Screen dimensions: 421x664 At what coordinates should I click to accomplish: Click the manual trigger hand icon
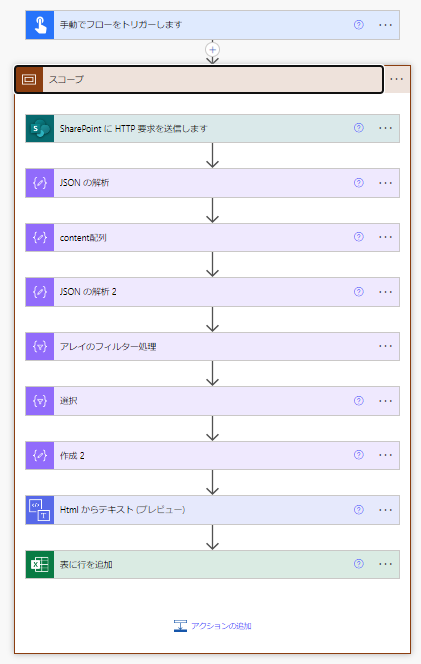tap(40, 25)
